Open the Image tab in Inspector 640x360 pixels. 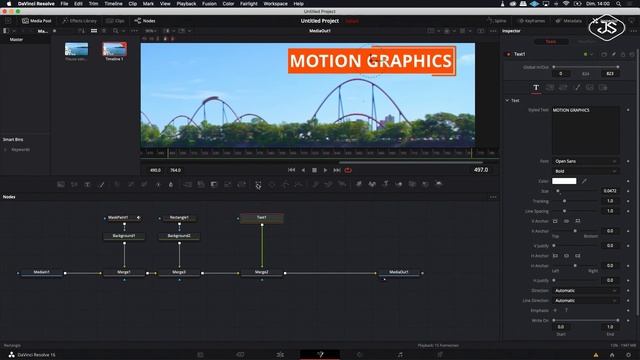tap(590, 87)
